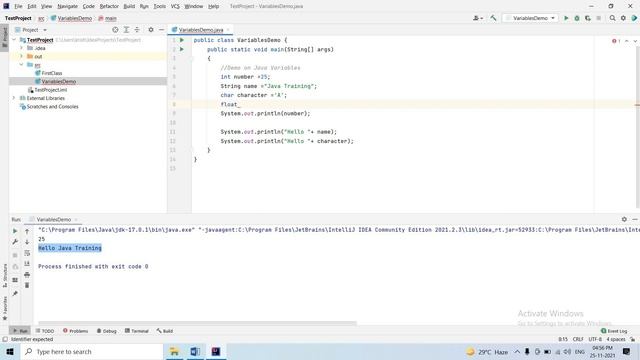The image size is (640, 360).
Task: Open the Debug tool window
Action: [x=107, y=331]
